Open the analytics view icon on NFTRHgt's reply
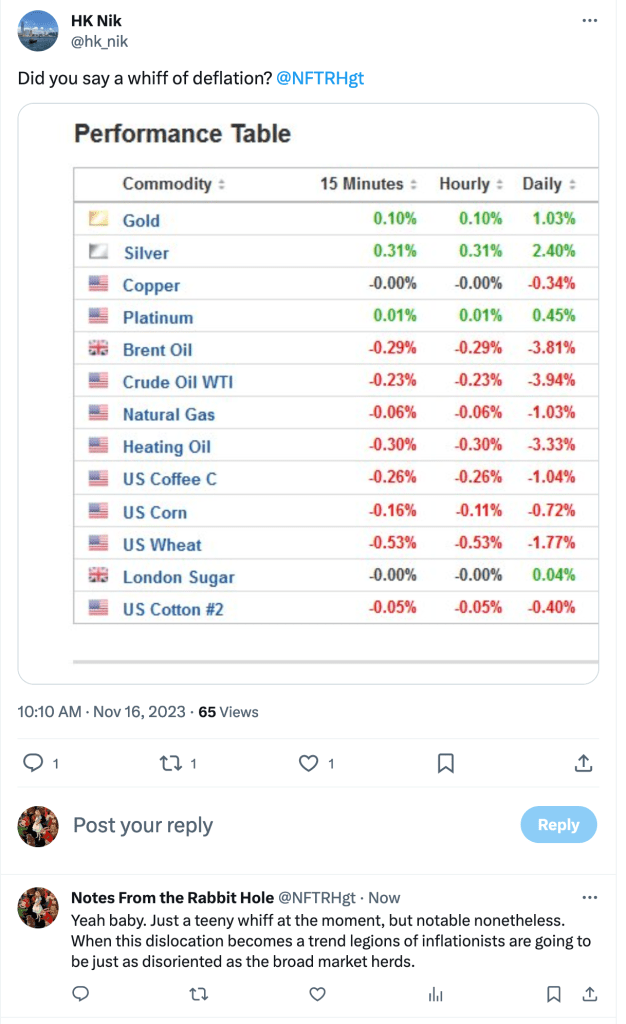Image resolution: width=626 pixels, height=1024 pixels. [x=434, y=994]
